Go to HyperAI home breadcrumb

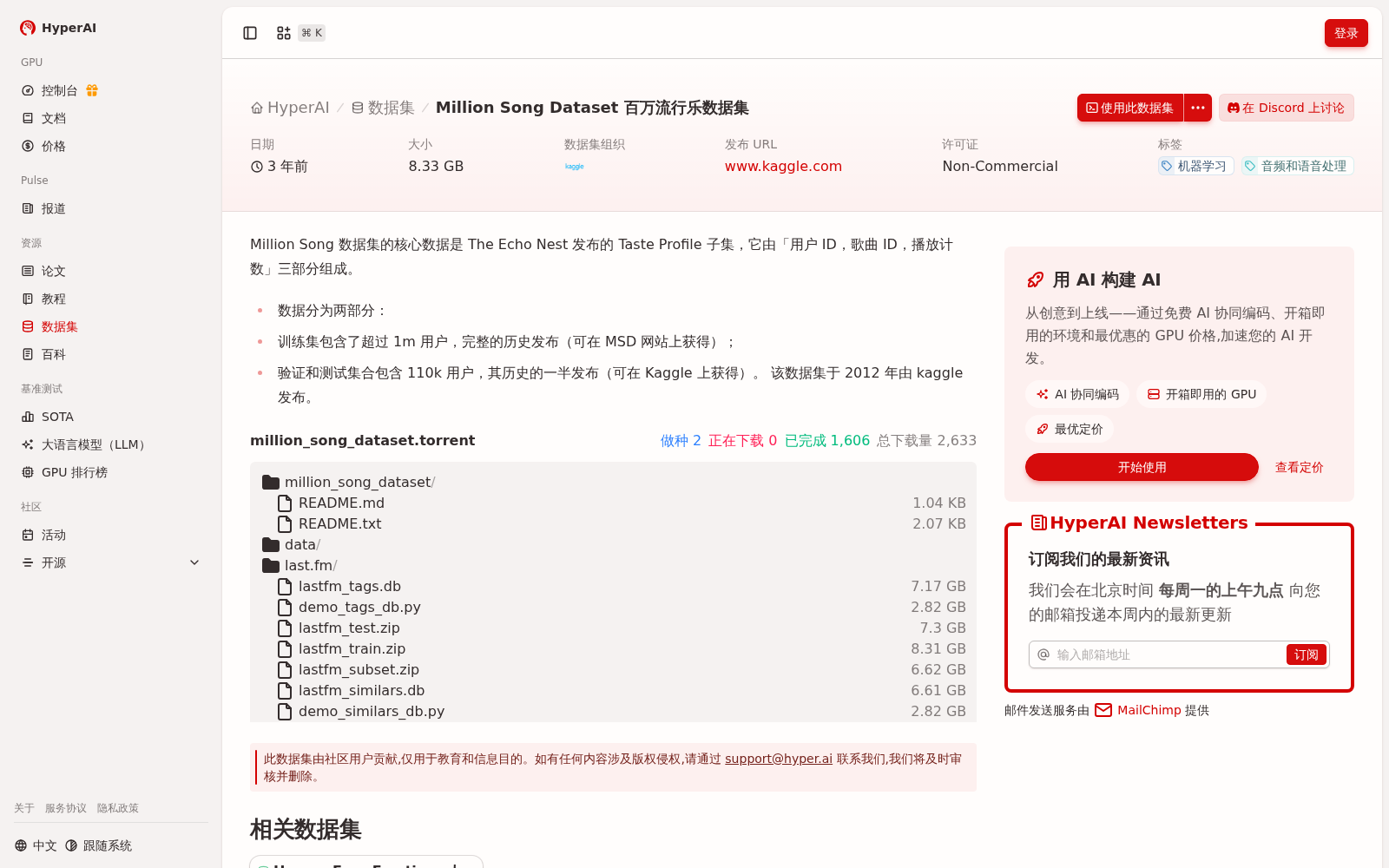tap(290, 108)
